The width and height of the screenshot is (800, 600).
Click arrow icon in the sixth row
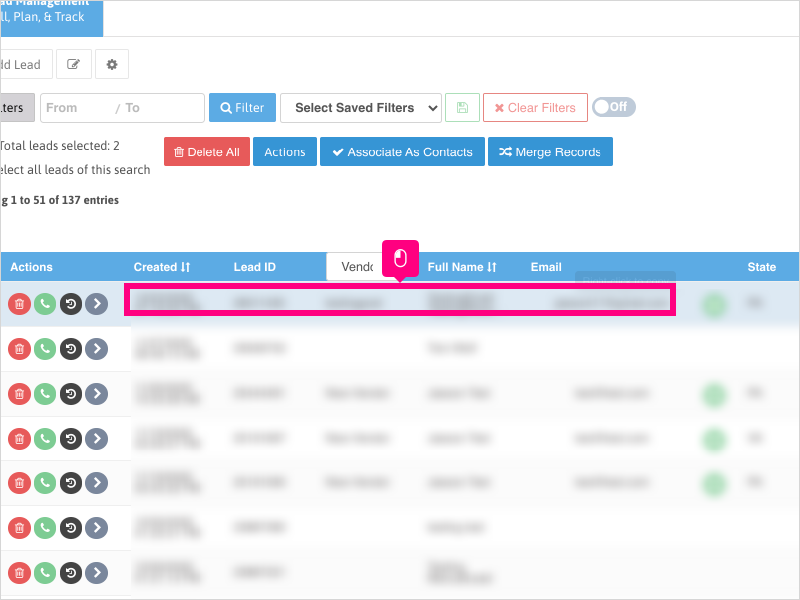click(96, 528)
